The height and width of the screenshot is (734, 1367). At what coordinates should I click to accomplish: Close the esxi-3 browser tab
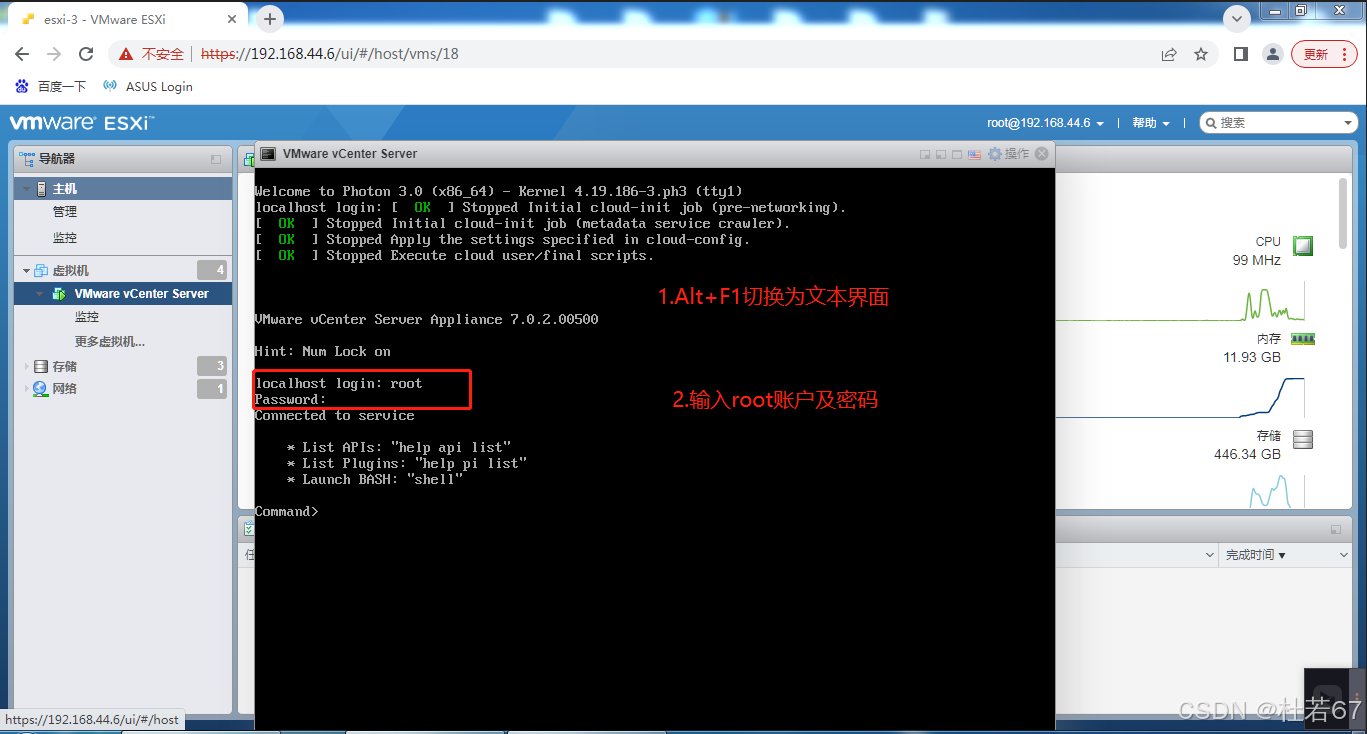pos(232,19)
